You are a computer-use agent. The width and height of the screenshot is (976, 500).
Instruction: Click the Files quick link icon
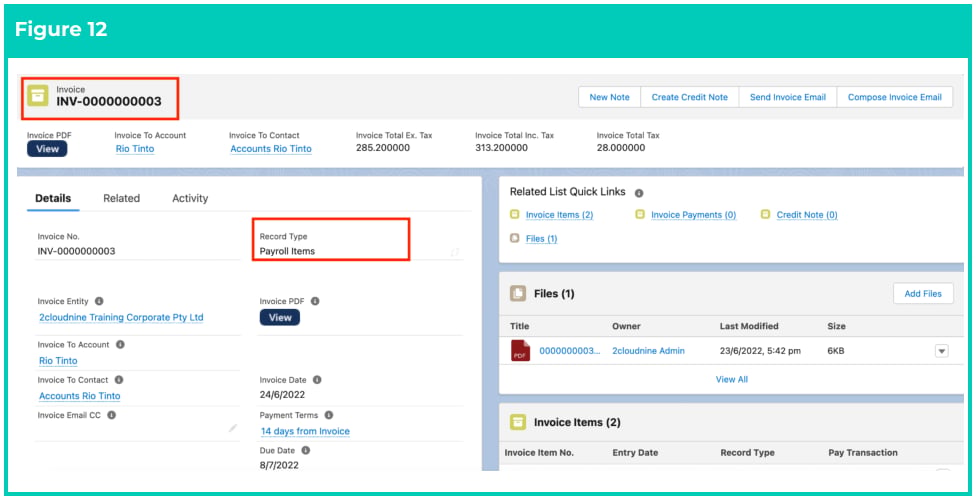514,238
